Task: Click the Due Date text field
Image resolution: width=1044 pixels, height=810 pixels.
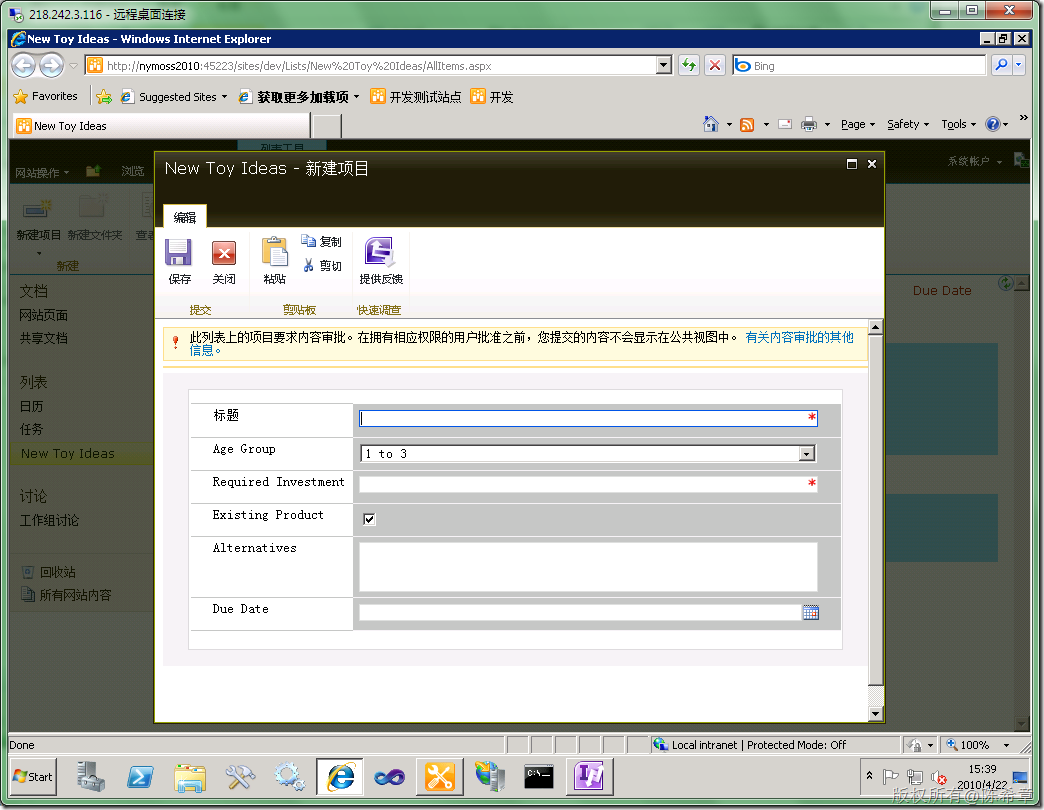Action: 580,612
